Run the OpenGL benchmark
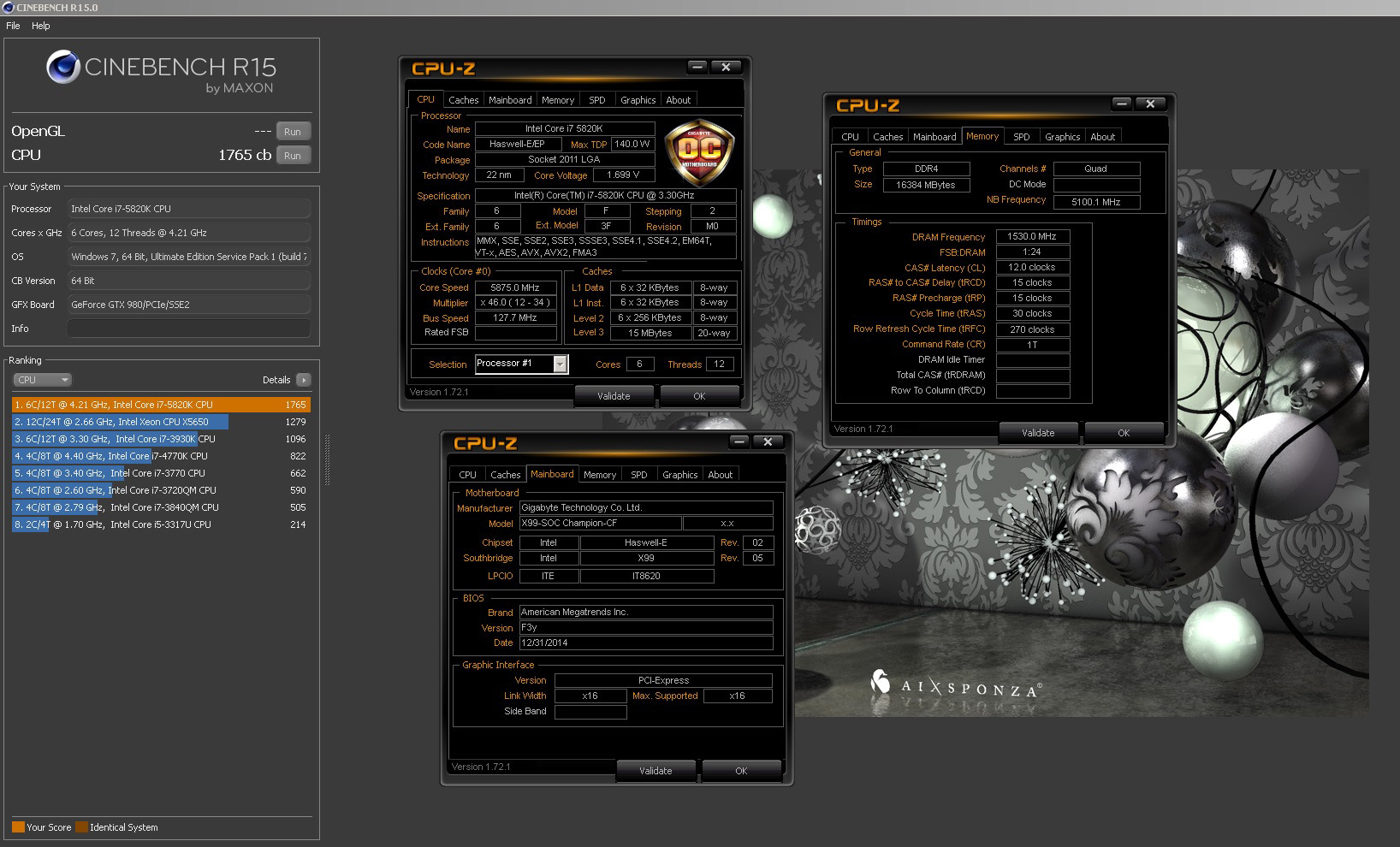1400x847 pixels. point(293,132)
